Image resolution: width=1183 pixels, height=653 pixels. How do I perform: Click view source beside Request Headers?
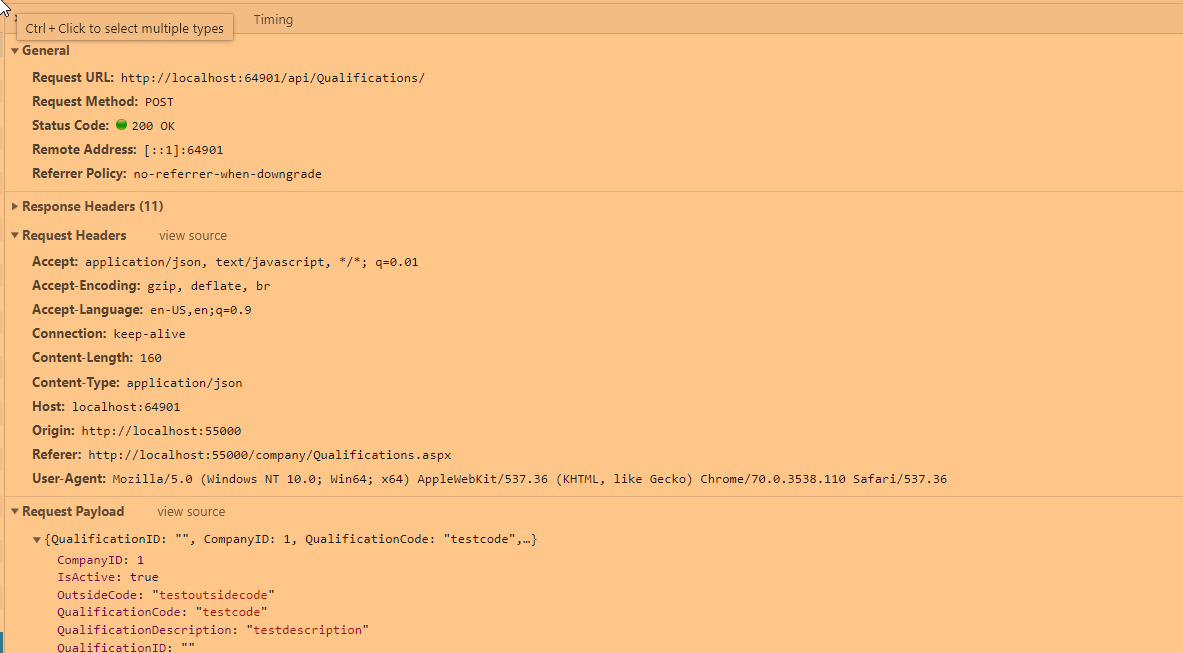pyautogui.click(x=192, y=236)
